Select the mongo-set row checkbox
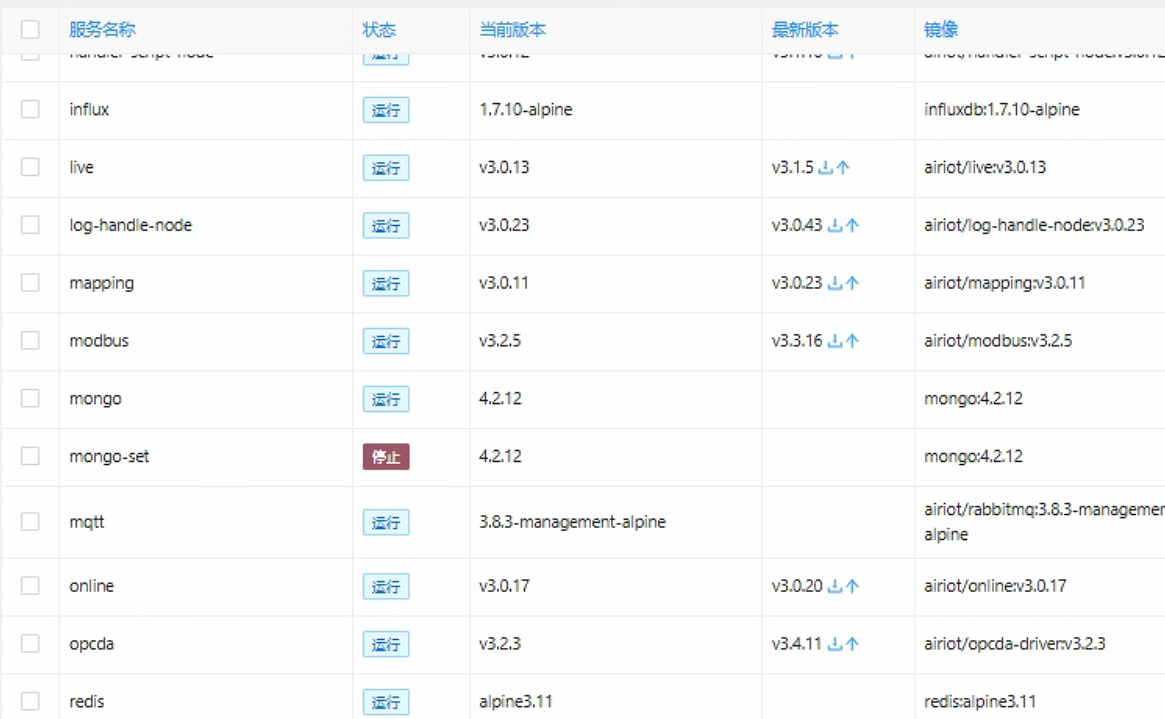 [x=30, y=456]
